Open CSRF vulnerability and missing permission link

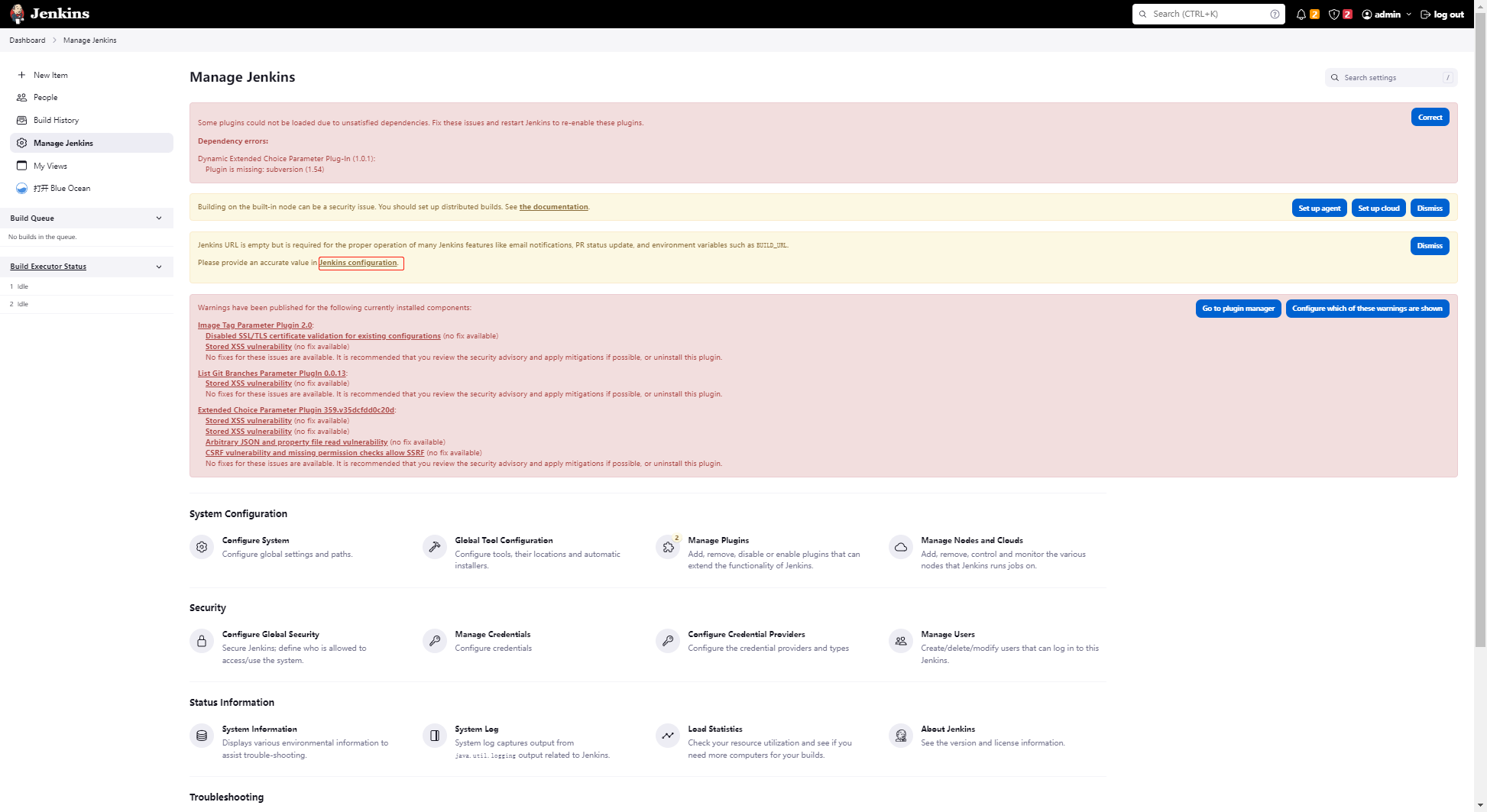pyautogui.click(x=315, y=453)
